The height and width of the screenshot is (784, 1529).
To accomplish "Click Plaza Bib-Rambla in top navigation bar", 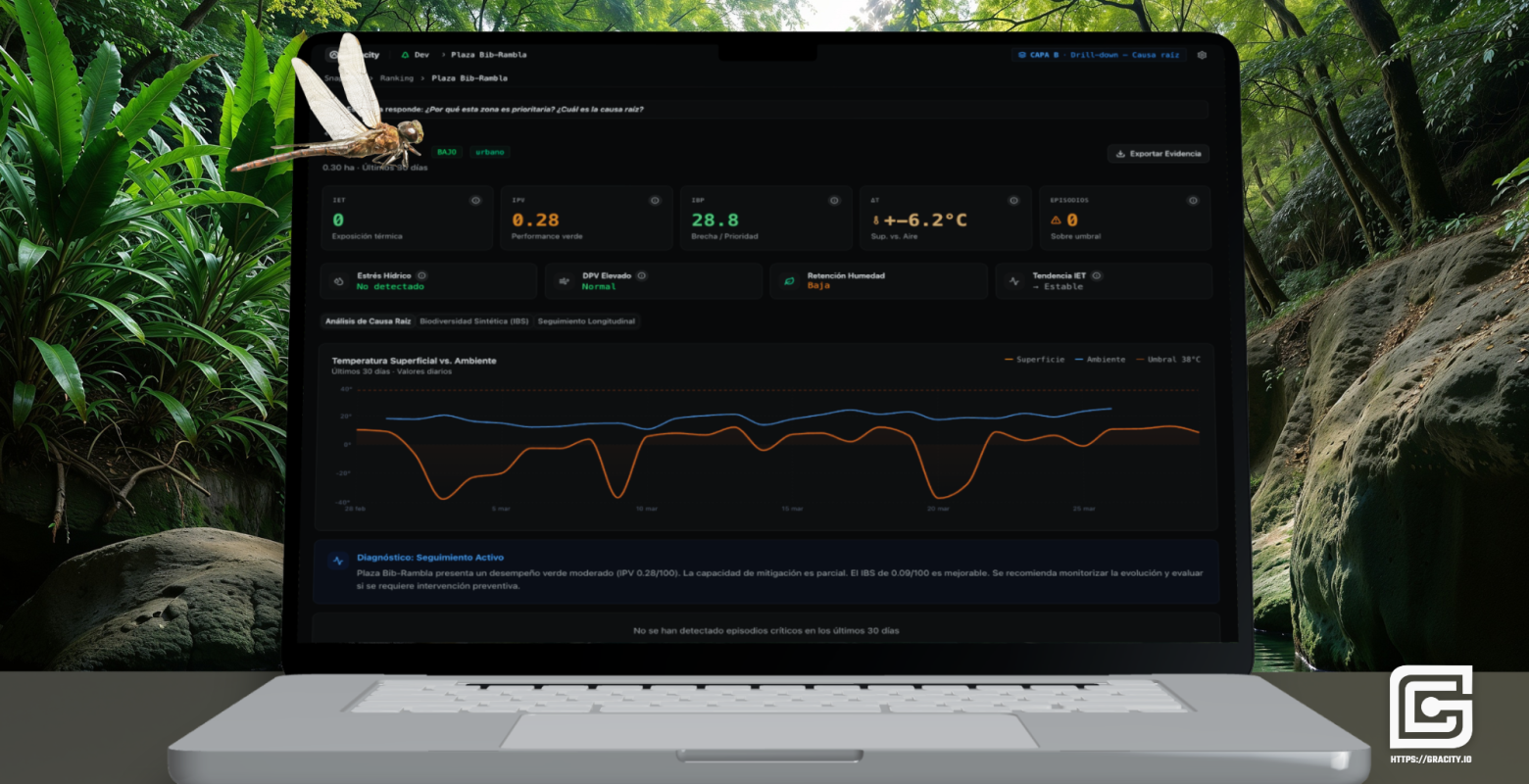I will pos(488,55).
